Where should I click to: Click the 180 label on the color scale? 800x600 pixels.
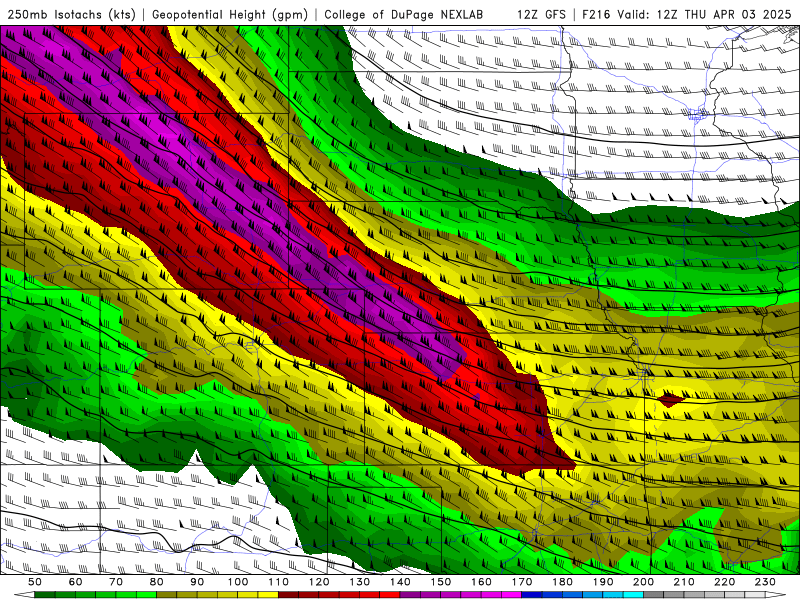coord(562,582)
